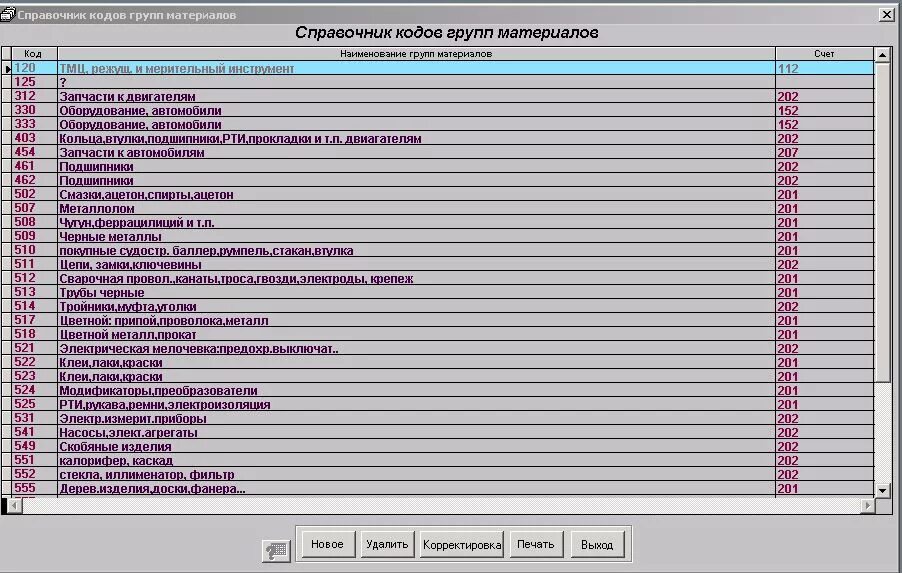Select row РТИ,рукава,ремни,электроизоляция
Screen dimensions: 902x573
(442, 404)
